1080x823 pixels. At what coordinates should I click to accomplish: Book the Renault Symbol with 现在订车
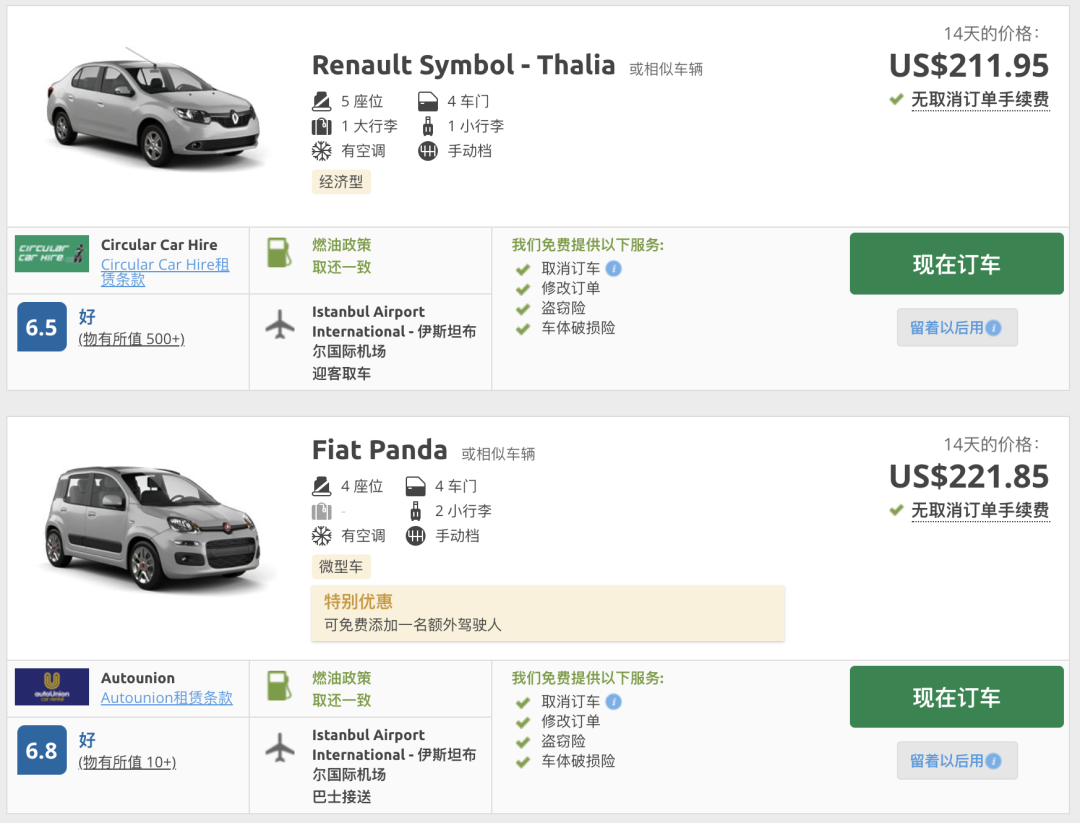pos(956,264)
